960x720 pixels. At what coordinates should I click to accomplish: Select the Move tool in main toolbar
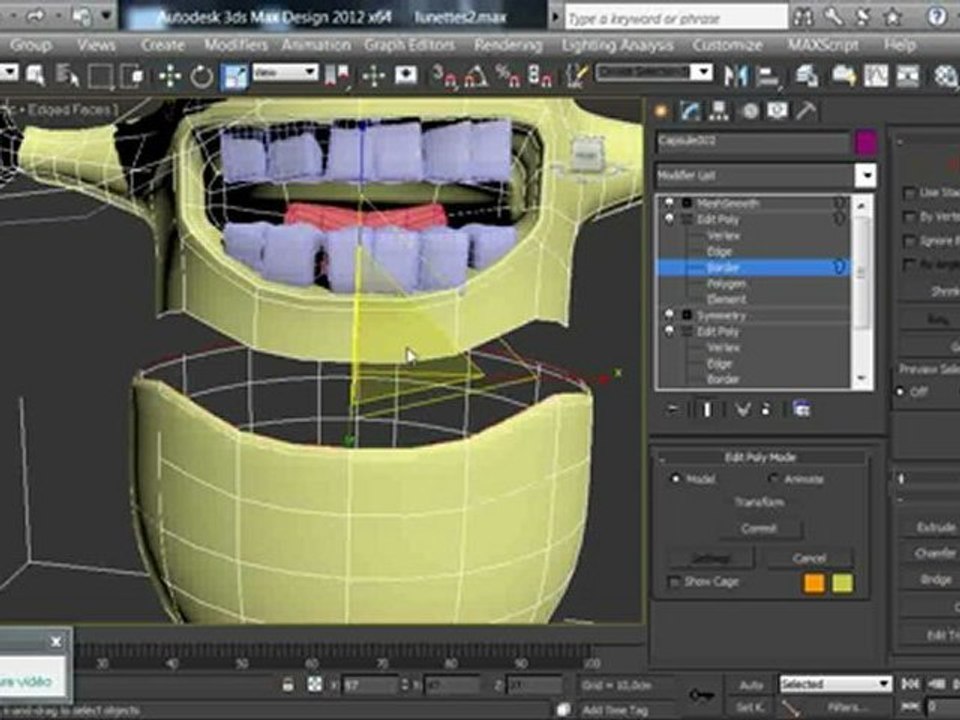[x=170, y=77]
